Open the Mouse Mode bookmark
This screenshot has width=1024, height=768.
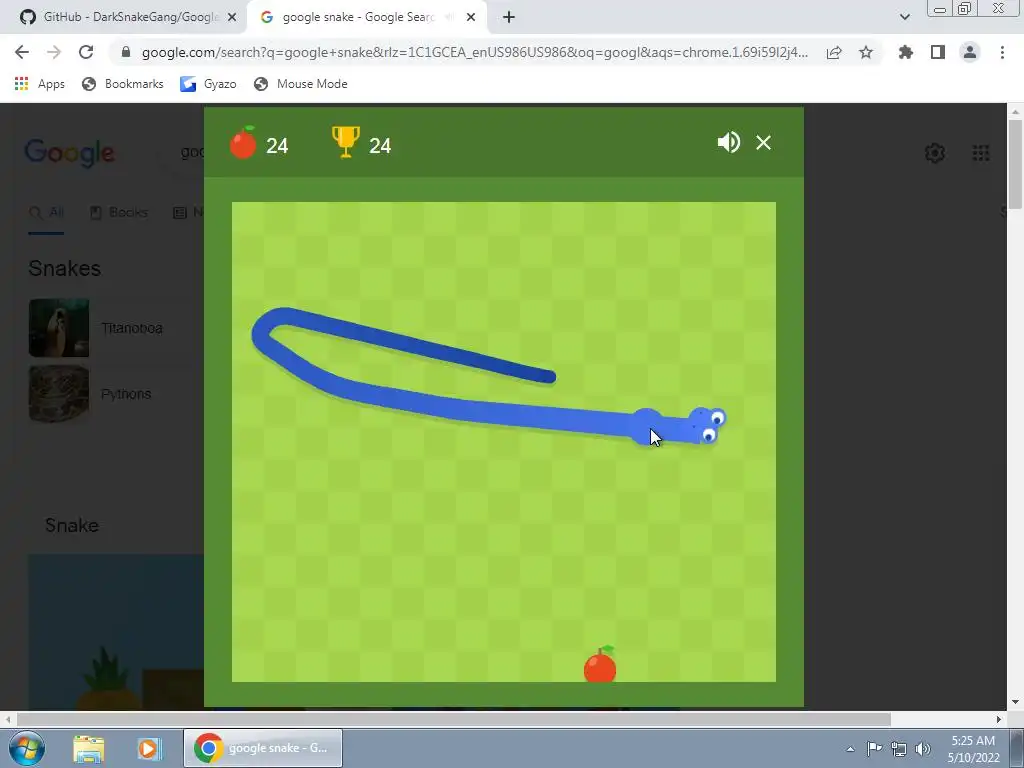click(x=301, y=84)
